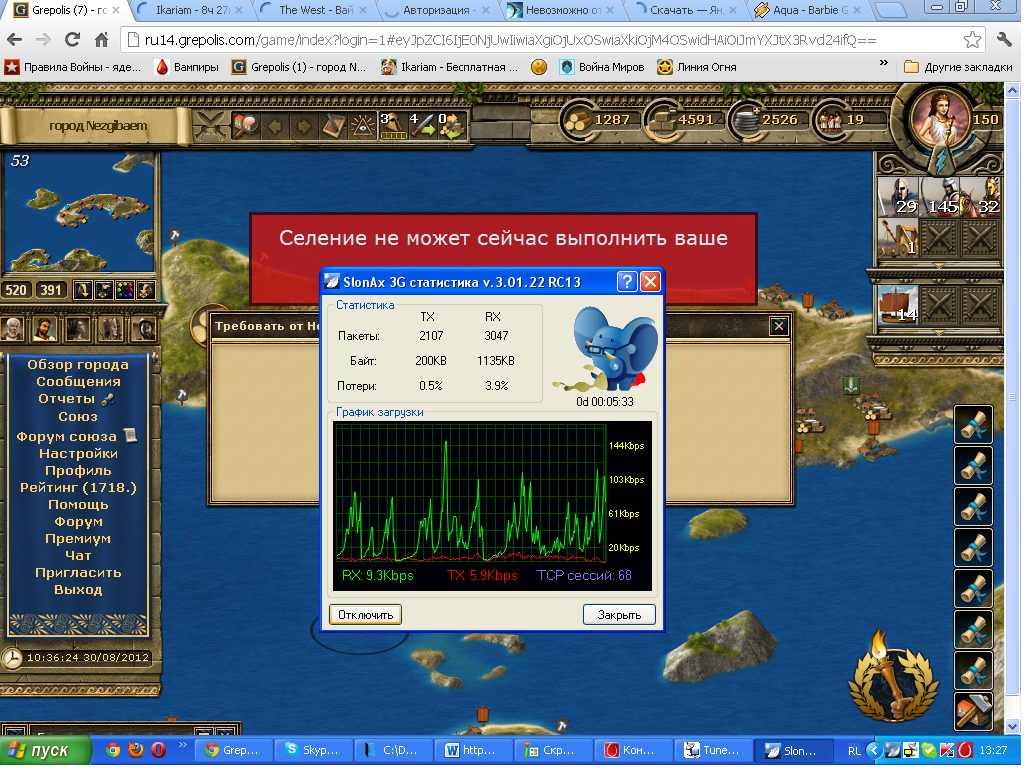Image resolution: width=1024 pixels, height=768 pixels.
Task: Open troop movements sword icon showing 4
Action: point(422,125)
